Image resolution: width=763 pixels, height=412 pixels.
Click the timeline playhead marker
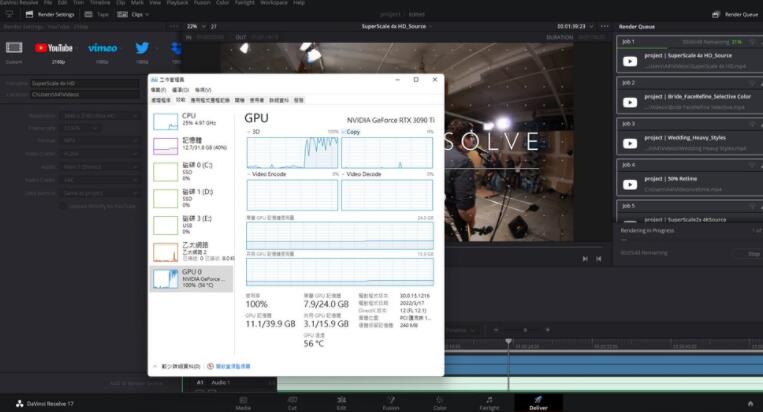[509, 343]
